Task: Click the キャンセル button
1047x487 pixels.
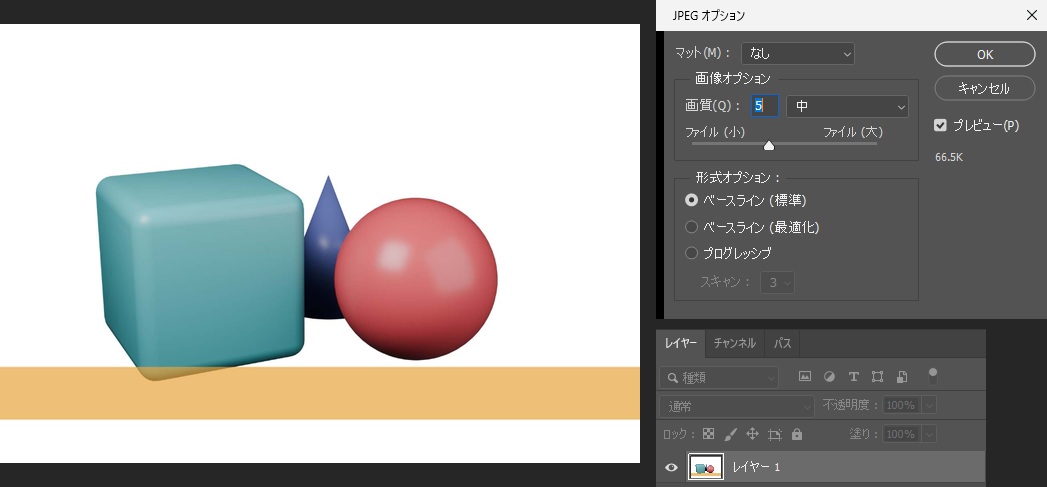Action: tap(985, 88)
